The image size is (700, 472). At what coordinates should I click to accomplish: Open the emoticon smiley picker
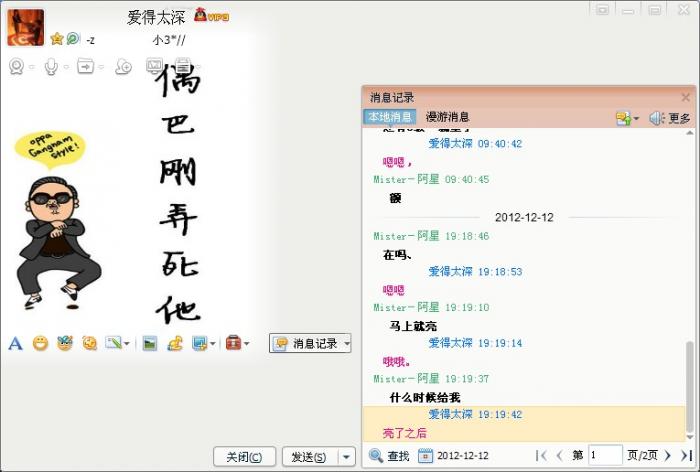coord(40,343)
